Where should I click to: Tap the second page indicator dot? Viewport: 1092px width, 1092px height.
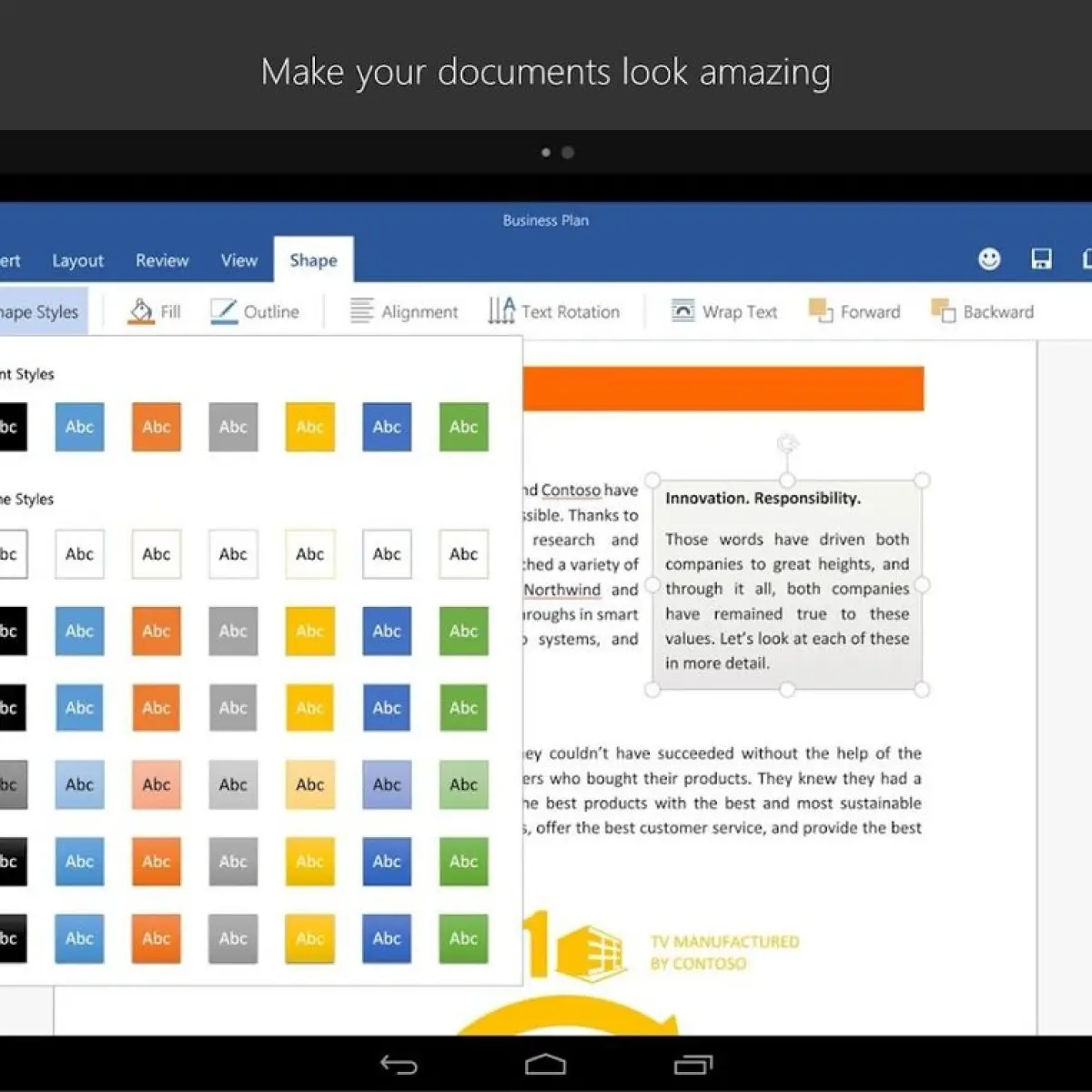tap(568, 152)
